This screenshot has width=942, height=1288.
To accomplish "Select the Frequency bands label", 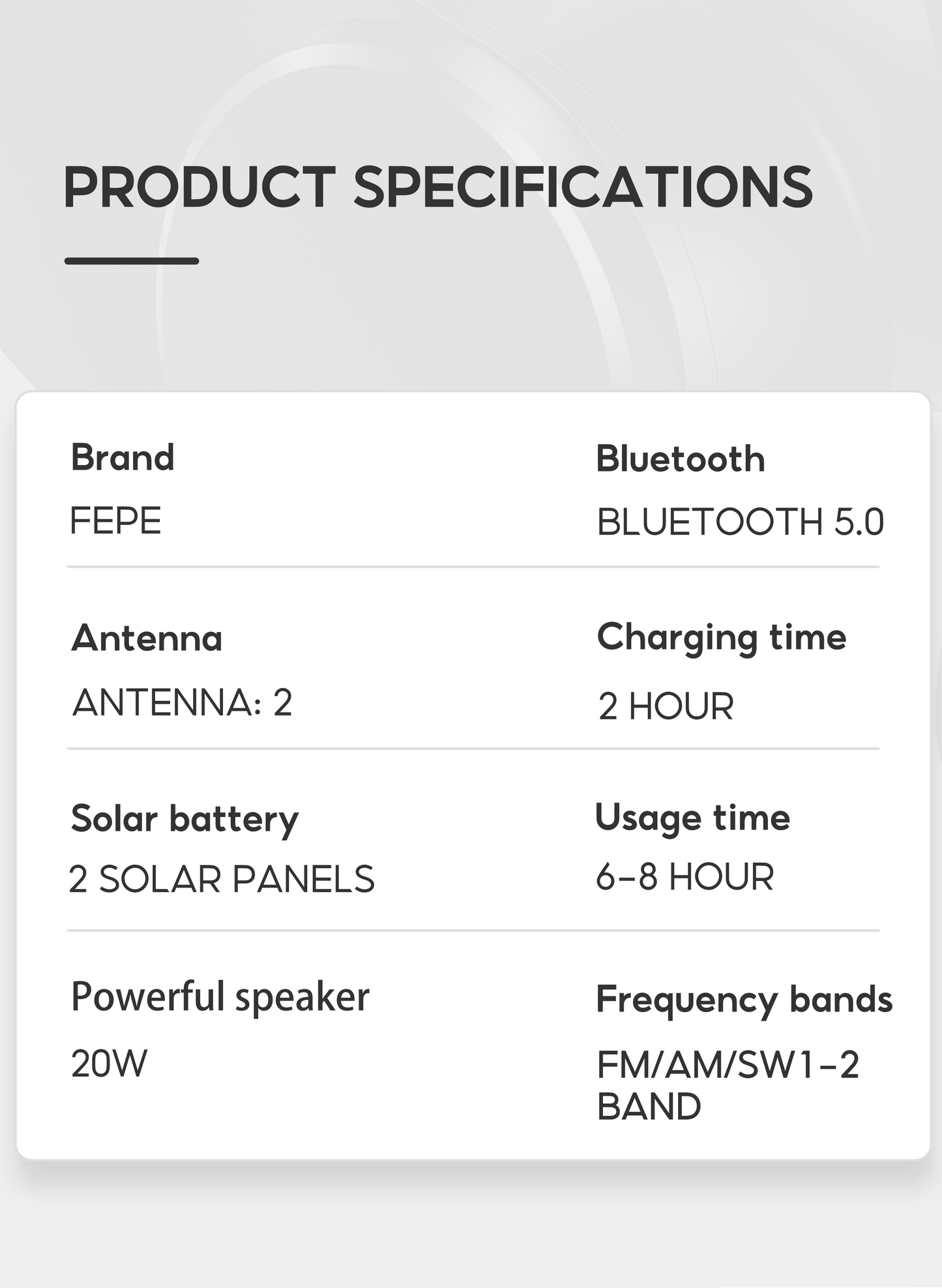I will tap(744, 1000).
